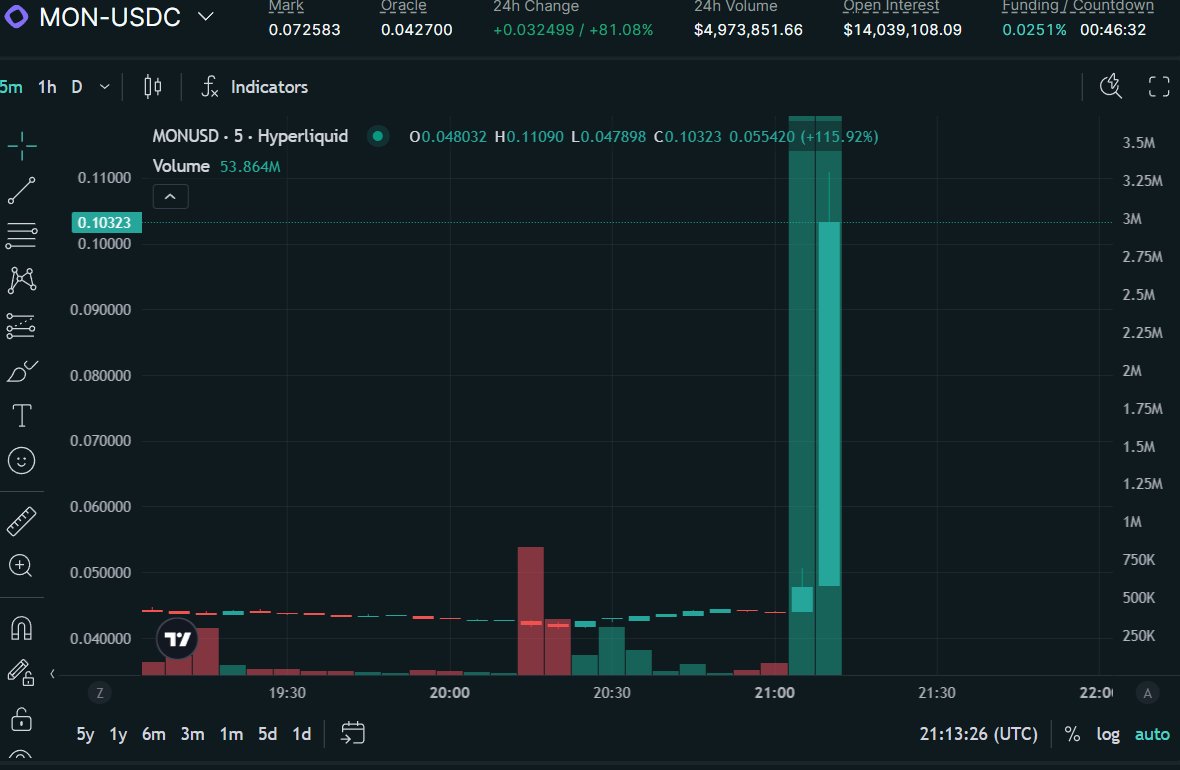1180x770 pixels.
Task: Open the quick search lightning icon
Action: coord(1111,87)
